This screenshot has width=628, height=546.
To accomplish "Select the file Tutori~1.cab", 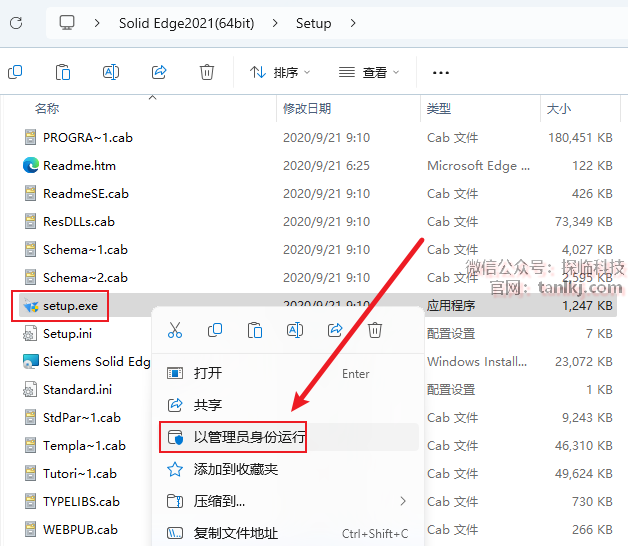I will click(x=80, y=474).
